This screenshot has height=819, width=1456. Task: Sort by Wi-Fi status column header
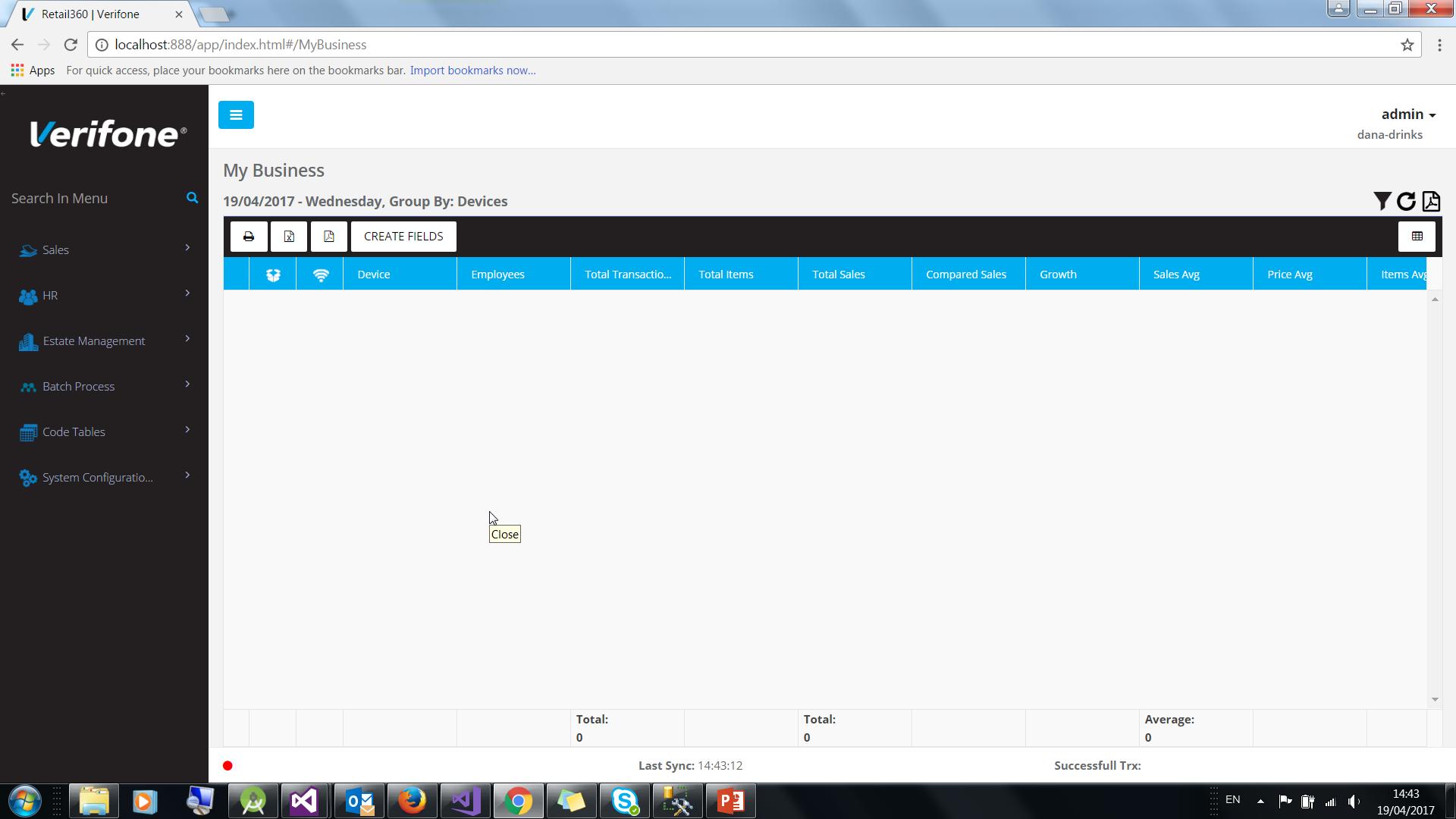click(320, 275)
